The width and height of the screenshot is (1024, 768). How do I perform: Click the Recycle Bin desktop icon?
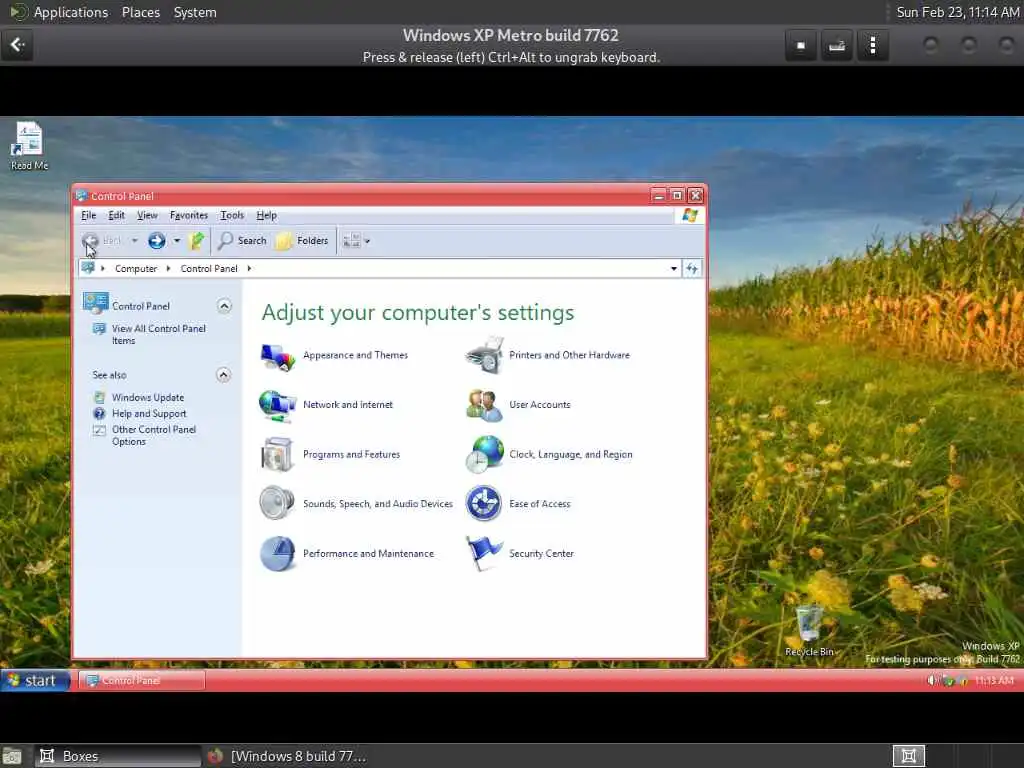(809, 631)
